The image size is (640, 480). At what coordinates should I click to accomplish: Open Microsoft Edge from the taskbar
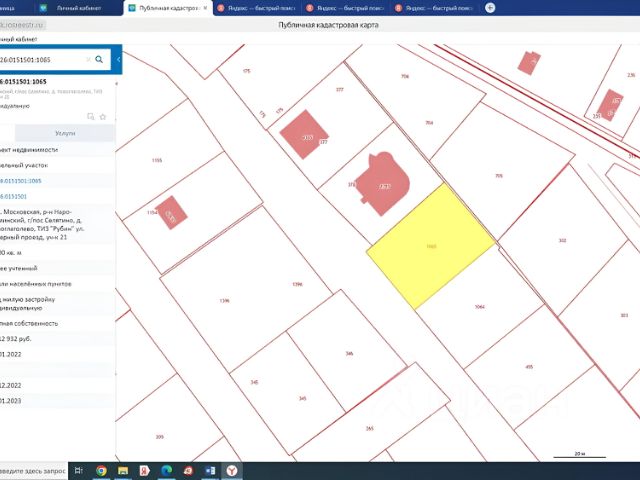pos(167,471)
